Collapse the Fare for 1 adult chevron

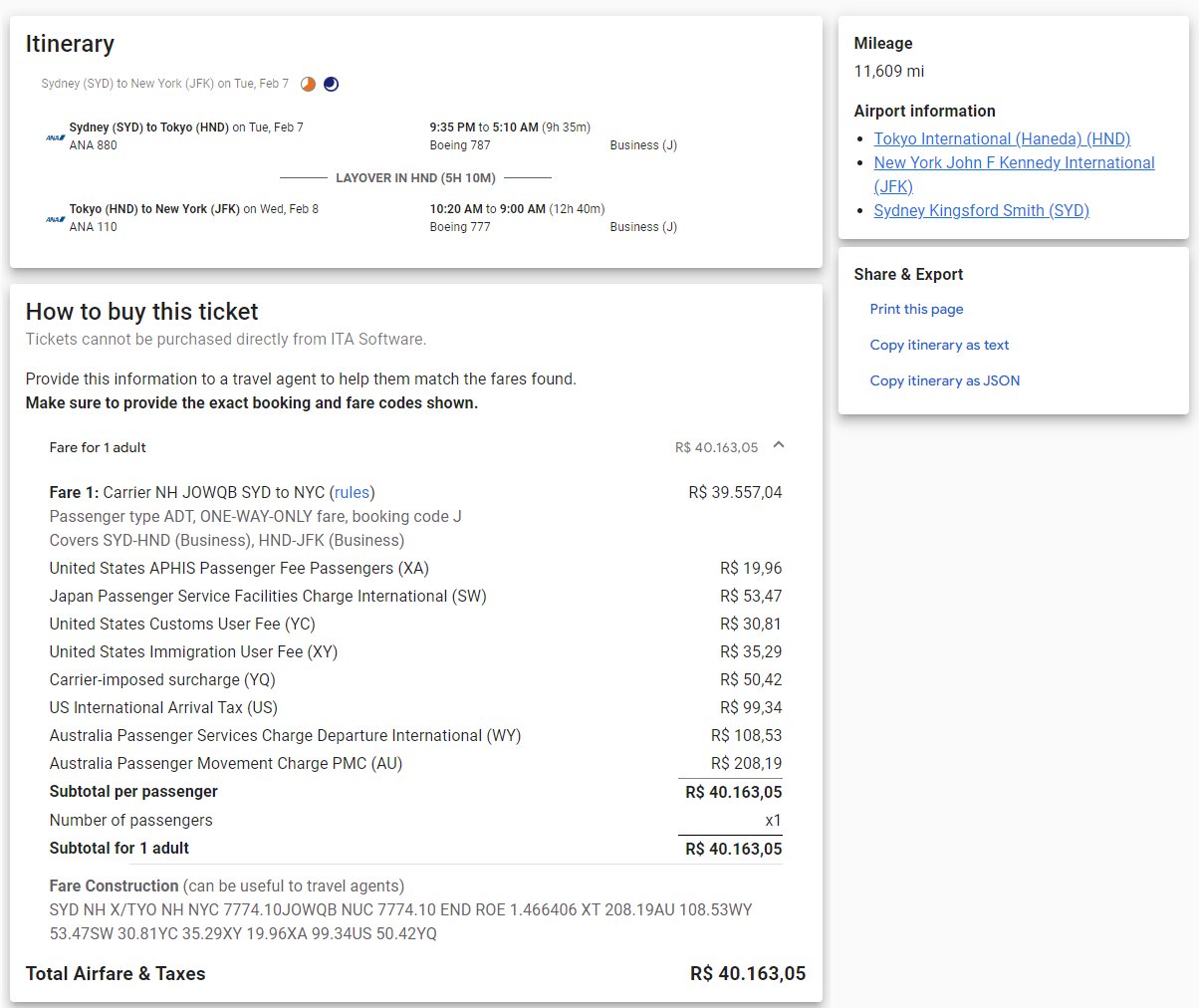point(779,446)
